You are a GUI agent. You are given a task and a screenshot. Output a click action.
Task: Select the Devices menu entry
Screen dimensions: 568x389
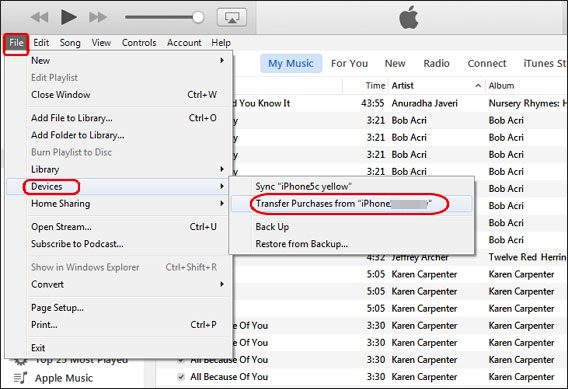pyautogui.click(x=118, y=186)
